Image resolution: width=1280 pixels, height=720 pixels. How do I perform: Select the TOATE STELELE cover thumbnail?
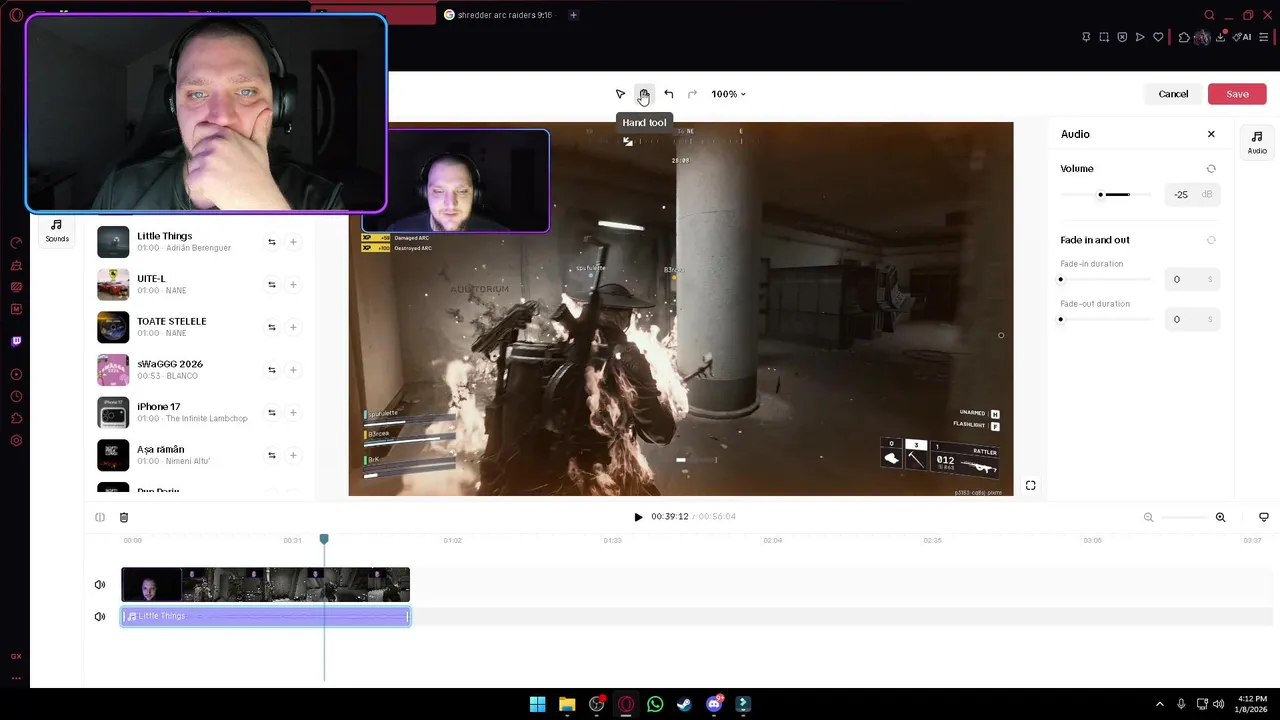[x=113, y=327]
